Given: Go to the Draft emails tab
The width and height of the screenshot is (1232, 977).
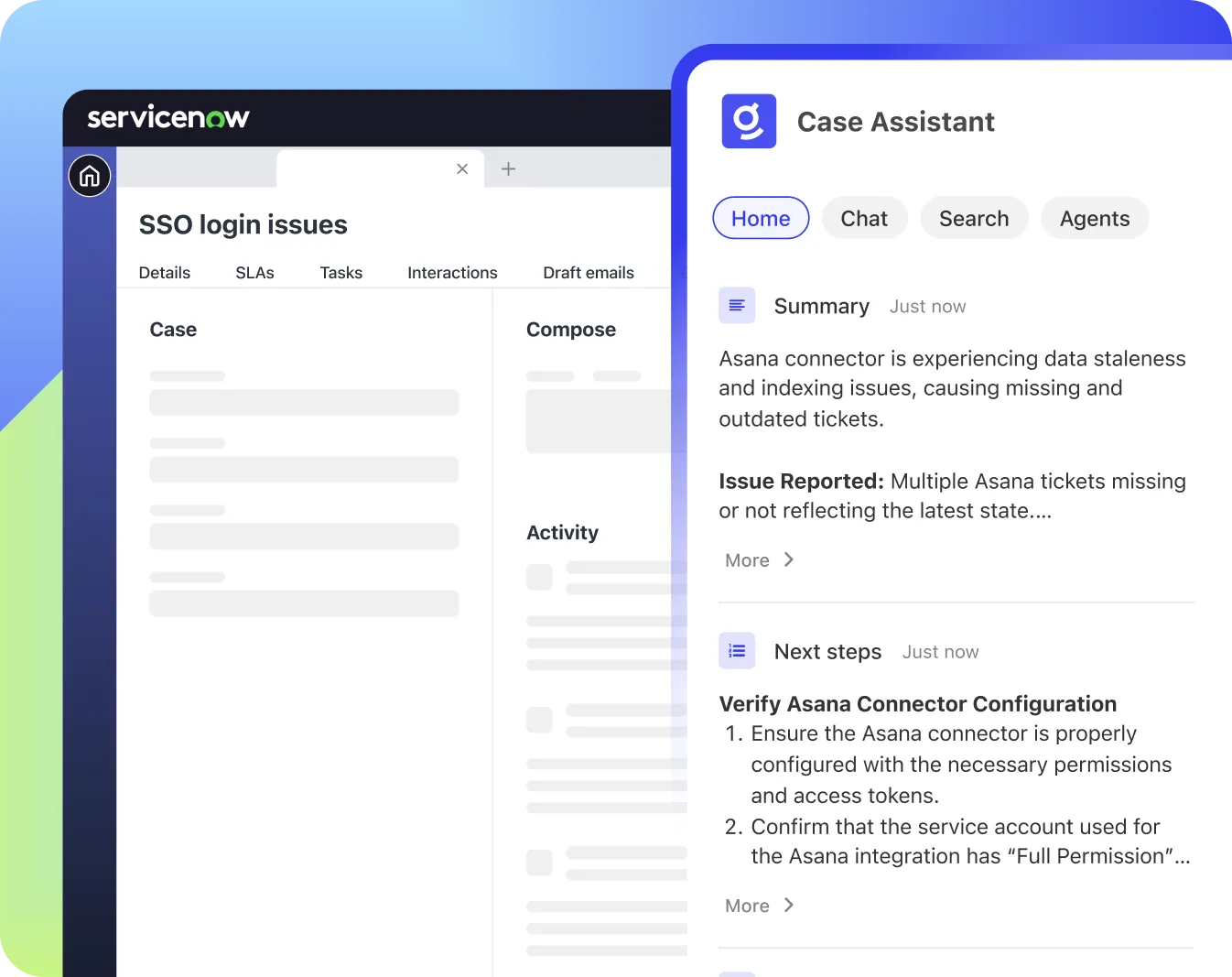Looking at the screenshot, I should [589, 273].
